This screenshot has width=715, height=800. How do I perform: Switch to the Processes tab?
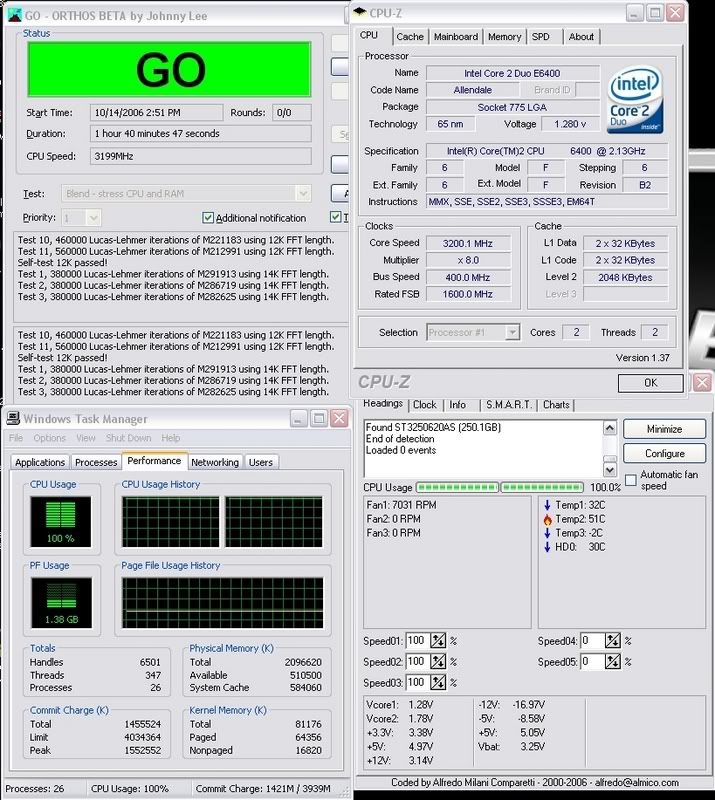click(96, 462)
